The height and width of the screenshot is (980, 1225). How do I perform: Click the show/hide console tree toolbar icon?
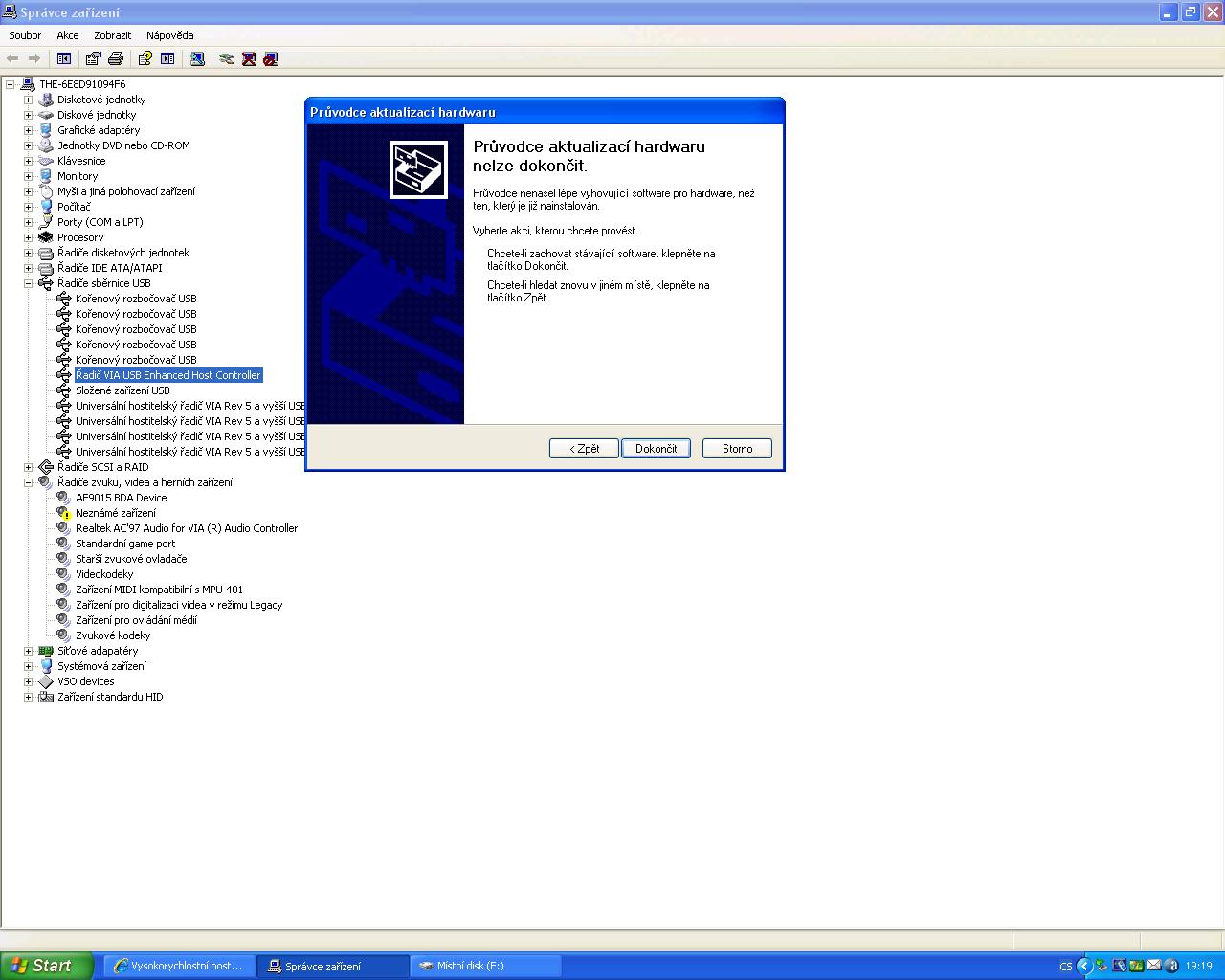tap(64, 58)
